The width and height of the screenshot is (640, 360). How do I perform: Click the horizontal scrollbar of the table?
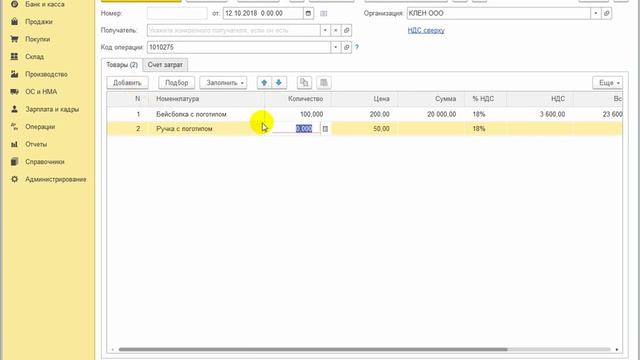coord(313,349)
